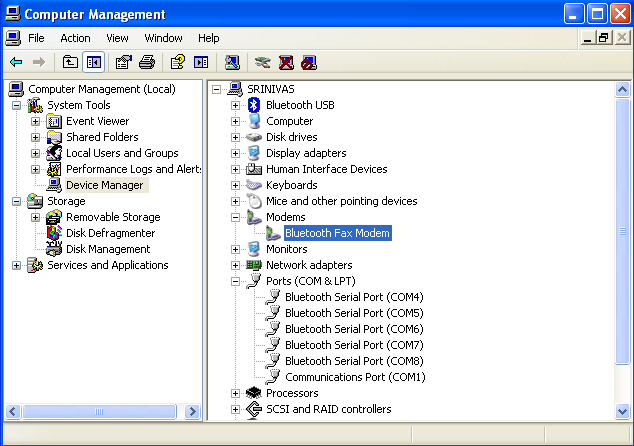634x446 pixels.
Task: Click the Disk Defragmenter icon
Action: click(54, 233)
